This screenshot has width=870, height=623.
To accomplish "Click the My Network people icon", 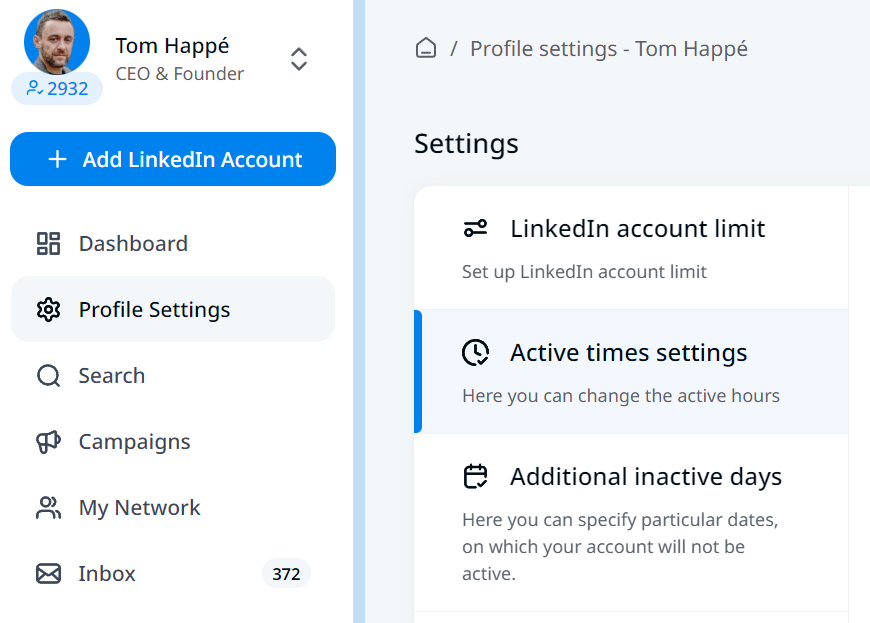I will [x=48, y=508].
